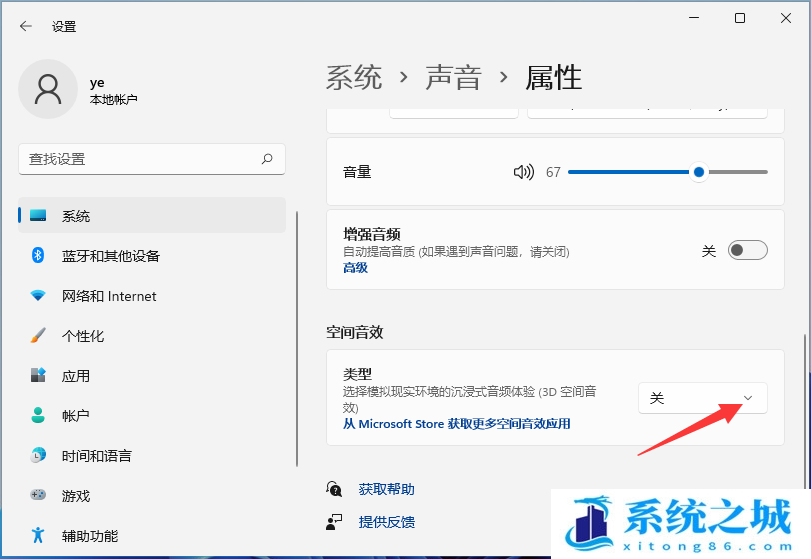Viewport: 811px width, 559px height.
Task: Click the Give feedback icon
Action: 334,522
